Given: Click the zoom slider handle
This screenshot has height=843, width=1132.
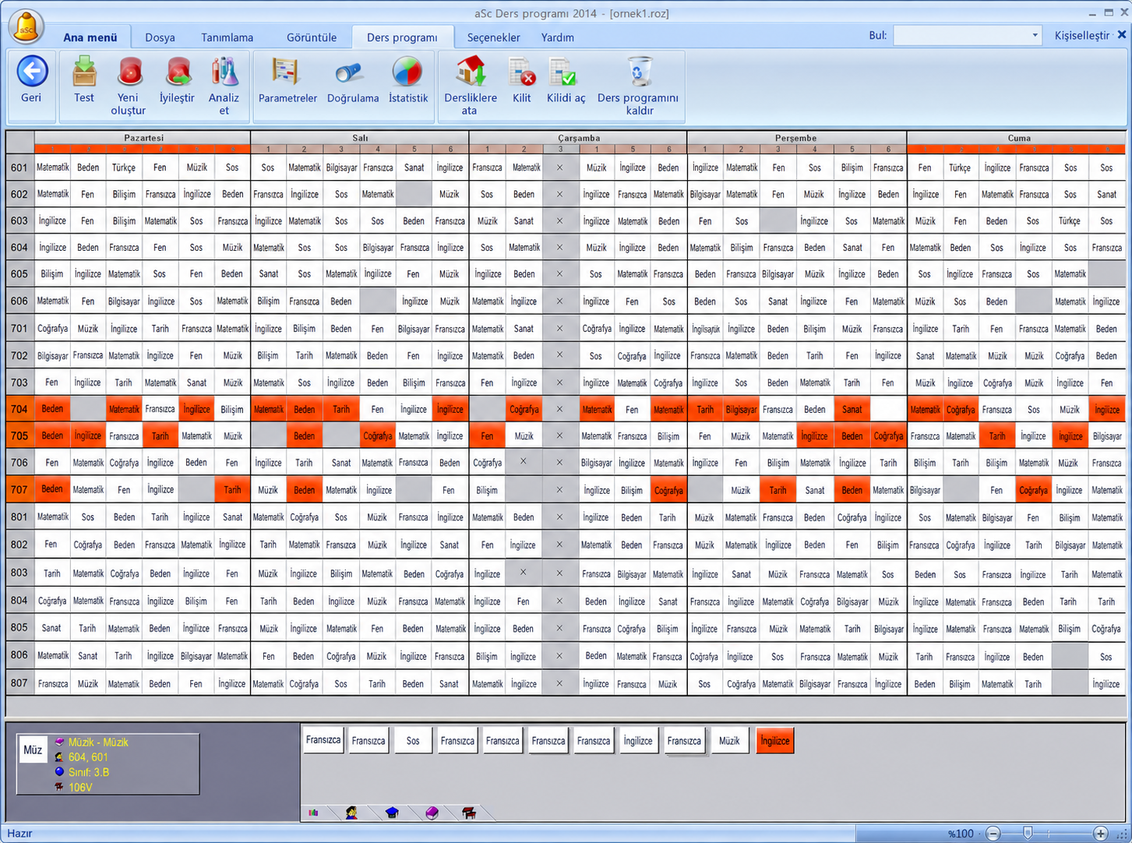Looking at the screenshot, I should click(1028, 833).
